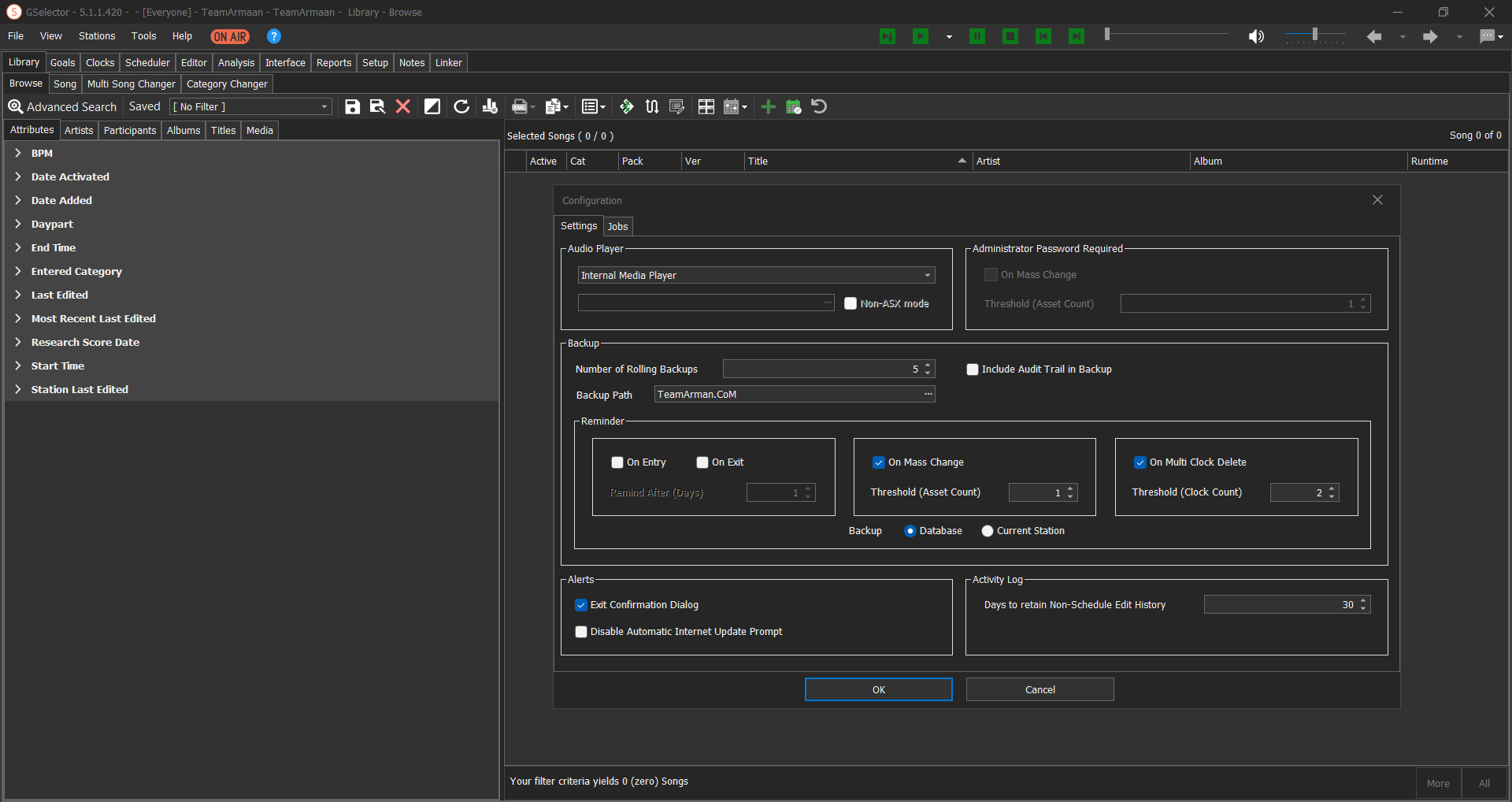The height and width of the screenshot is (802, 1512).
Task: Expand the Entered Category attribute
Action: (17, 271)
